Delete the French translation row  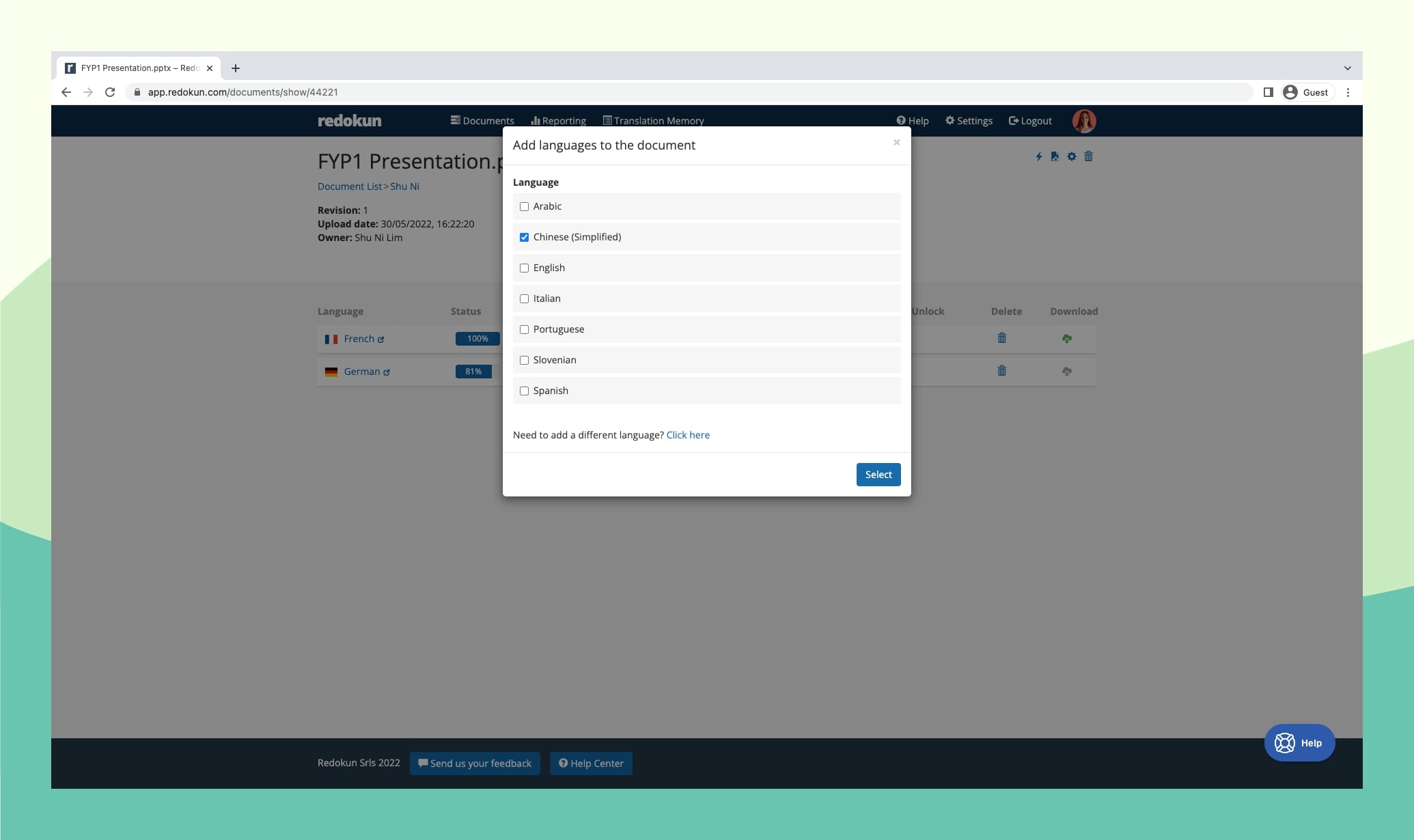click(1001, 338)
